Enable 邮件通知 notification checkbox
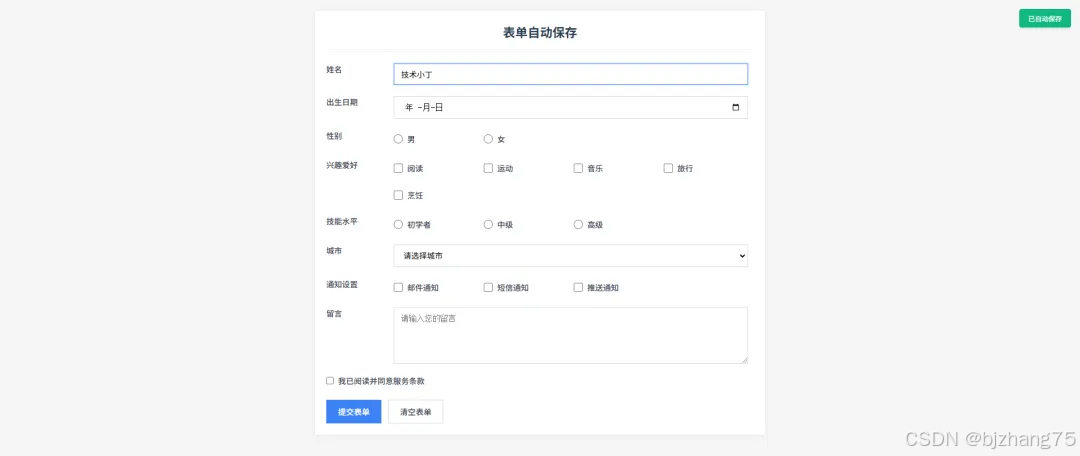 pyautogui.click(x=398, y=287)
